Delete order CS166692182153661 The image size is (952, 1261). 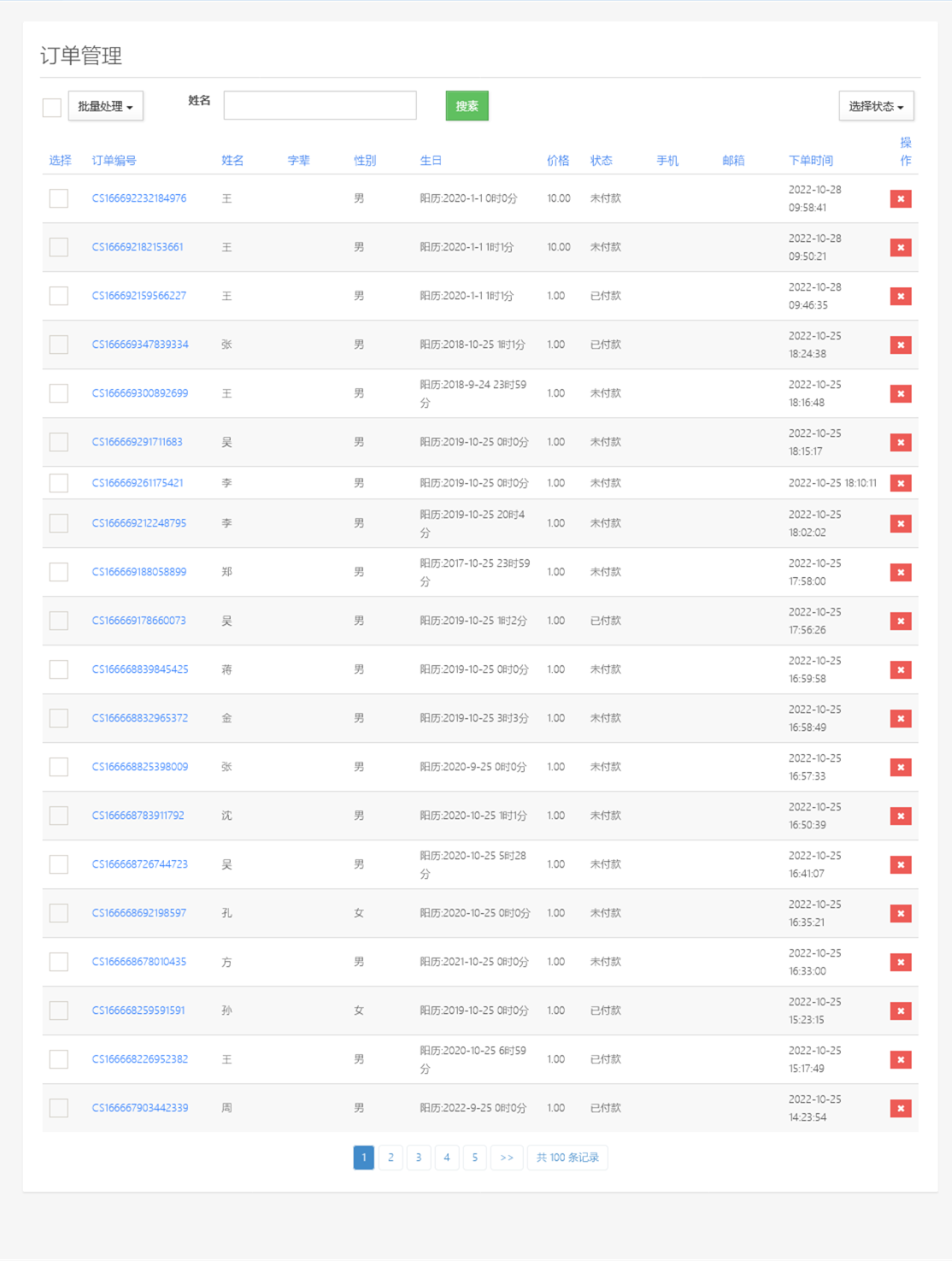pos(901,247)
